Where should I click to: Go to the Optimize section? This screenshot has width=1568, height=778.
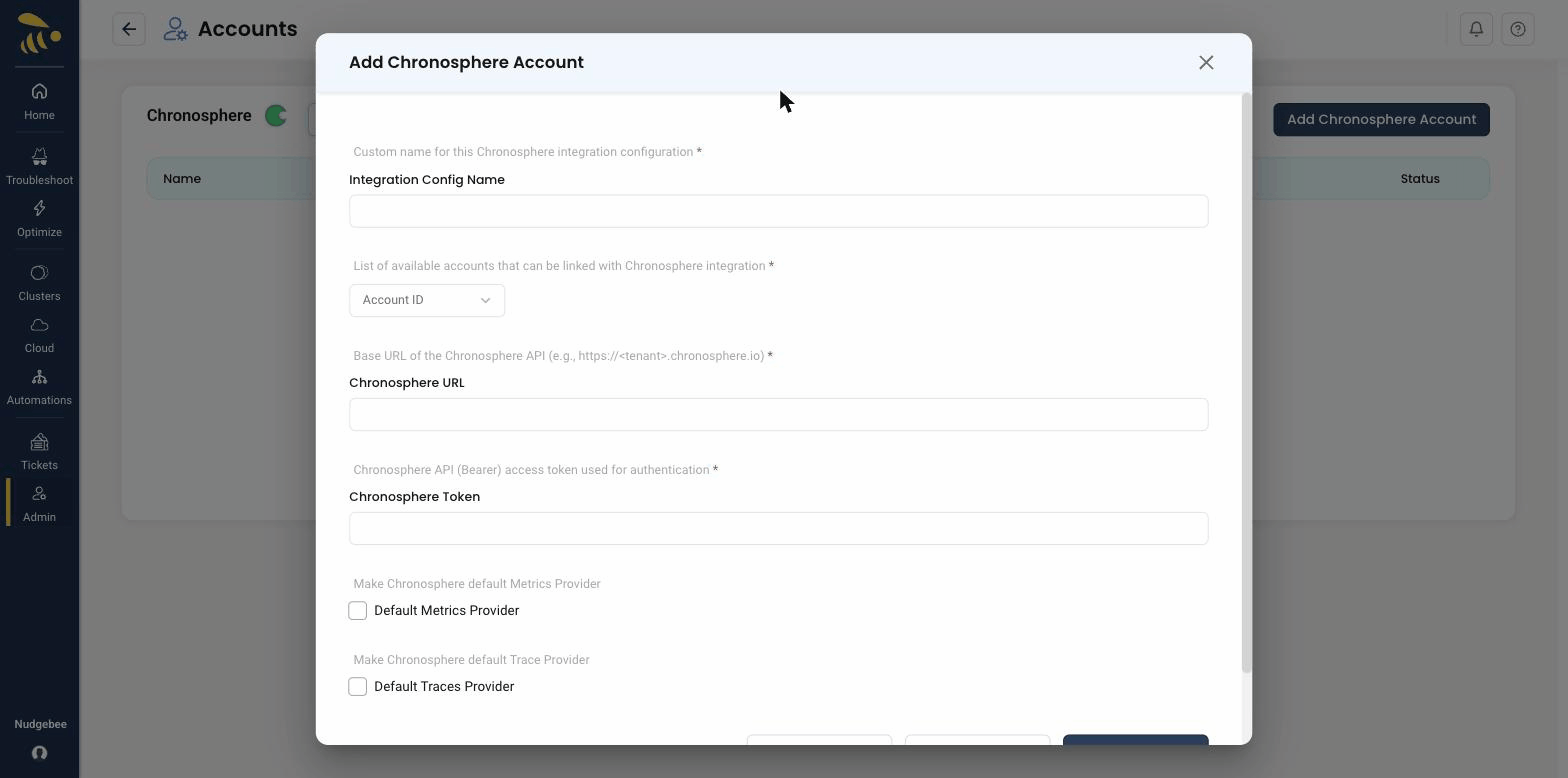39,218
